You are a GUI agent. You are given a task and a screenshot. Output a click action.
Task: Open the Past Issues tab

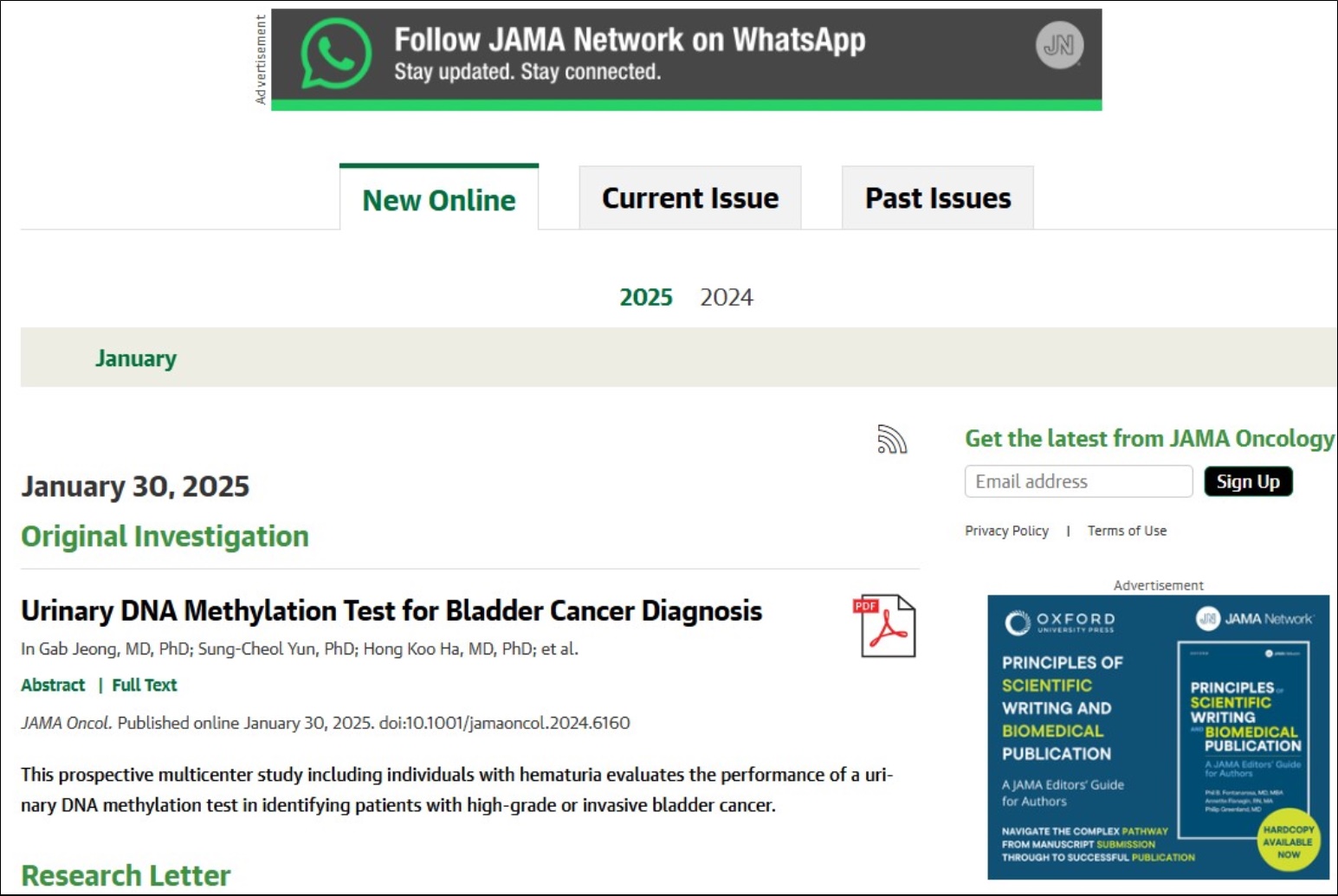[x=938, y=198]
